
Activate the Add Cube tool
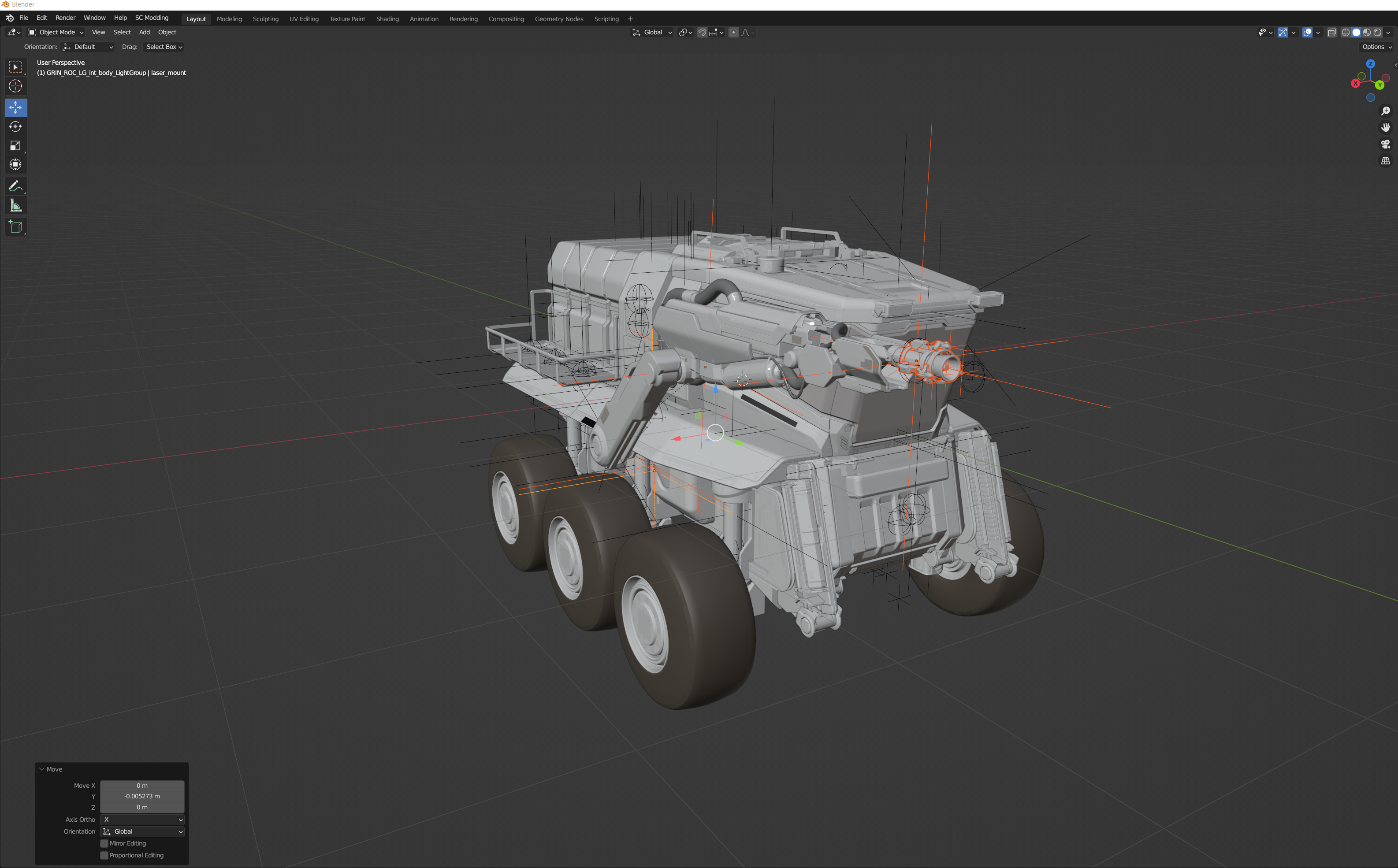(x=15, y=226)
